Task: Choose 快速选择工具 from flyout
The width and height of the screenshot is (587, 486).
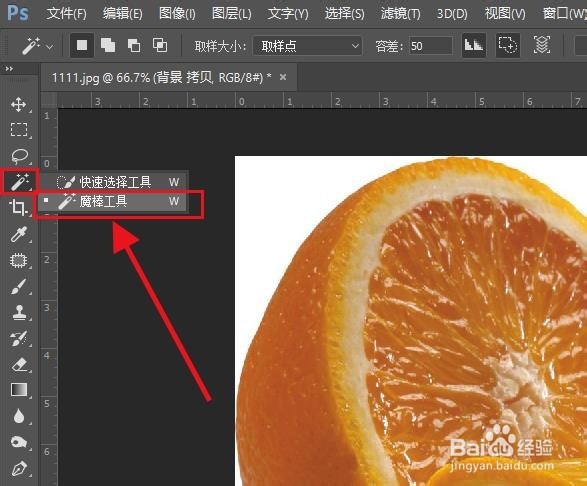Action: click(x=113, y=182)
